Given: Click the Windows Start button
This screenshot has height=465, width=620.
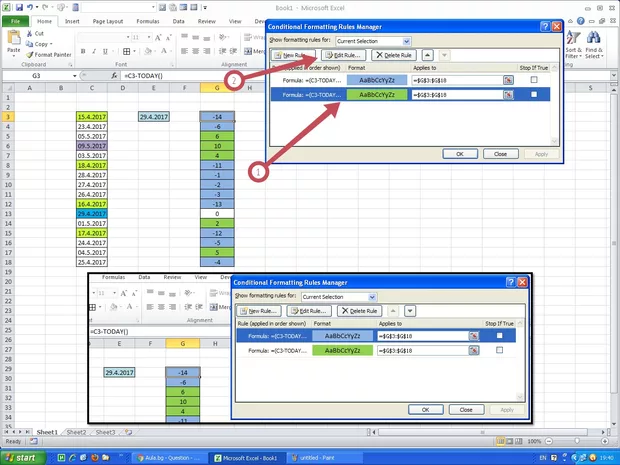Looking at the screenshot, I should (x=23, y=457).
